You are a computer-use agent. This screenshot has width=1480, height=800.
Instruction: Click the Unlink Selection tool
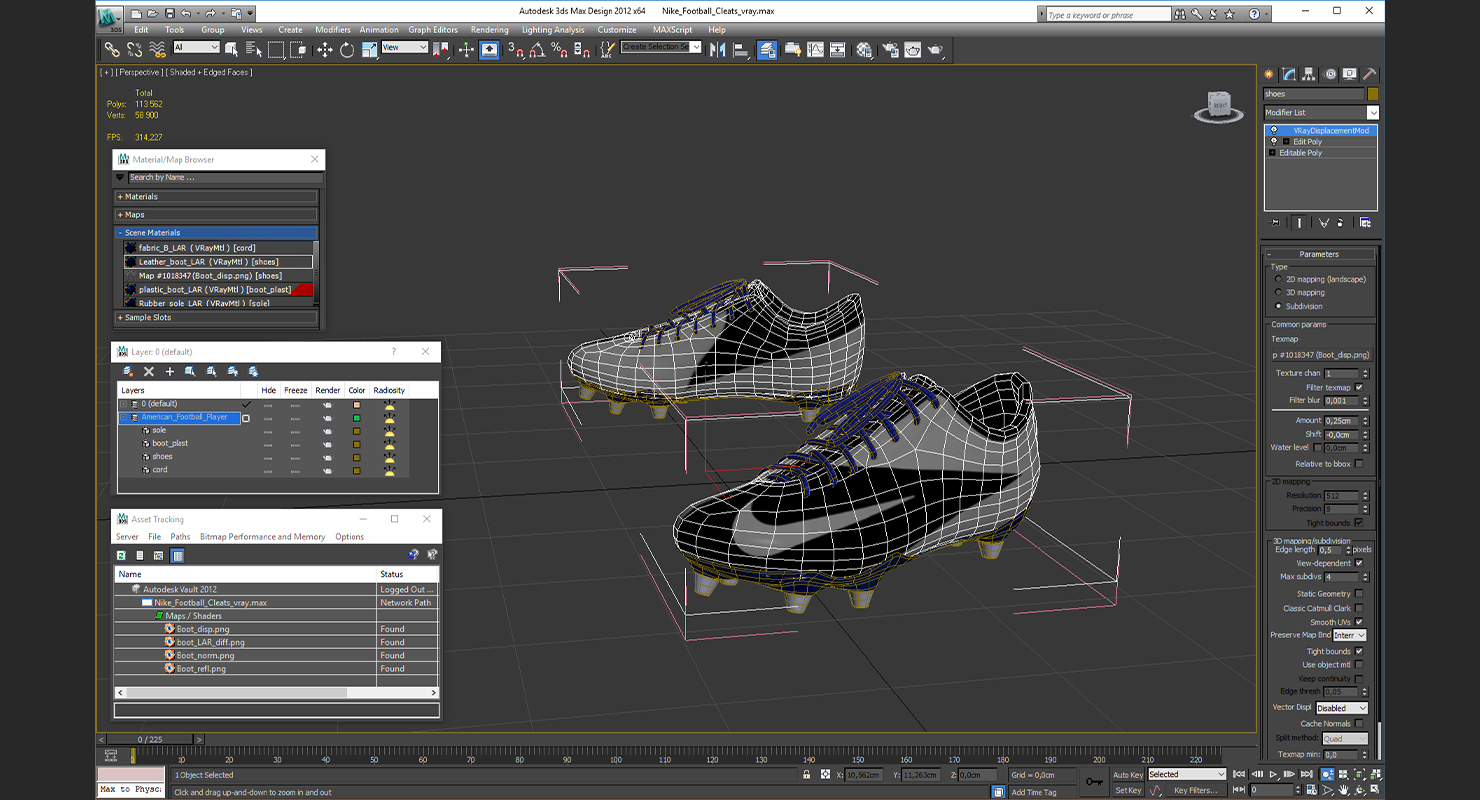tap(134, 49)
